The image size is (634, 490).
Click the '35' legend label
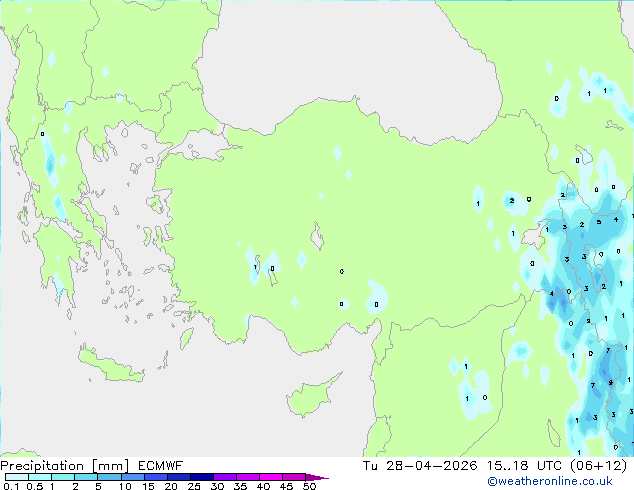click(x=240, y=486)
